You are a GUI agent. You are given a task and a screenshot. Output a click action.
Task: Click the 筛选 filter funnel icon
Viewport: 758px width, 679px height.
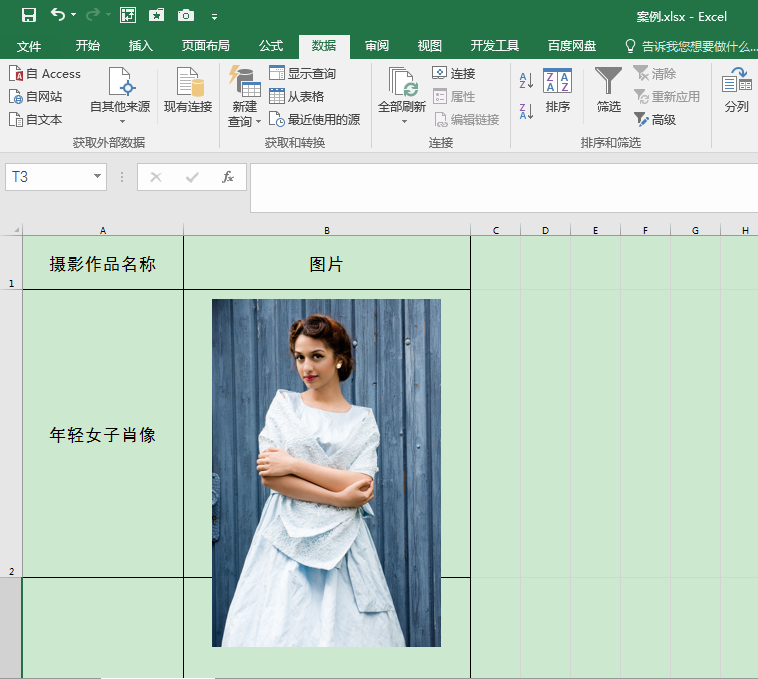tap(608, 81)
